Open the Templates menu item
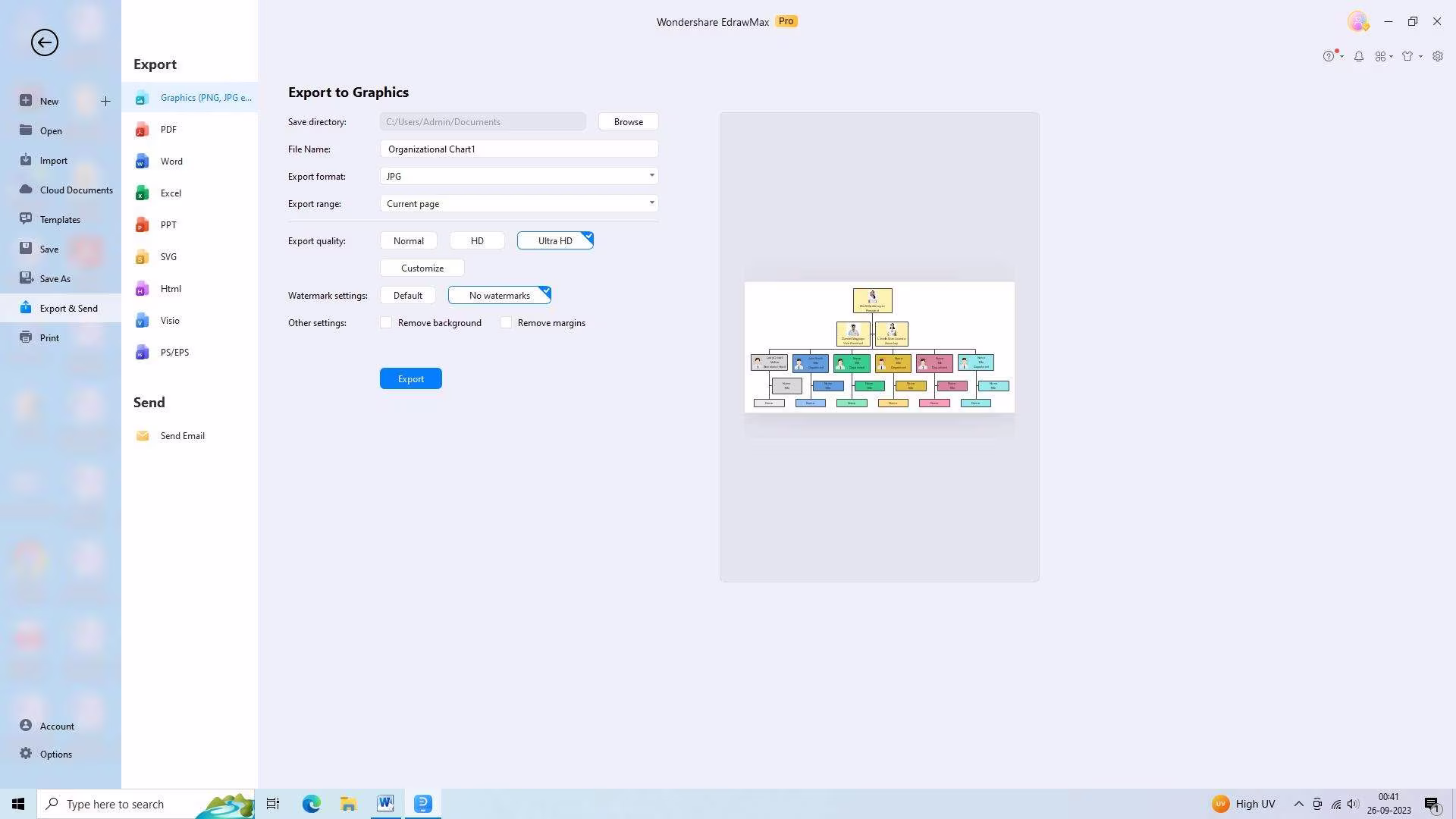This screenshot has height=819, width=1456. (x=60, y=220)
